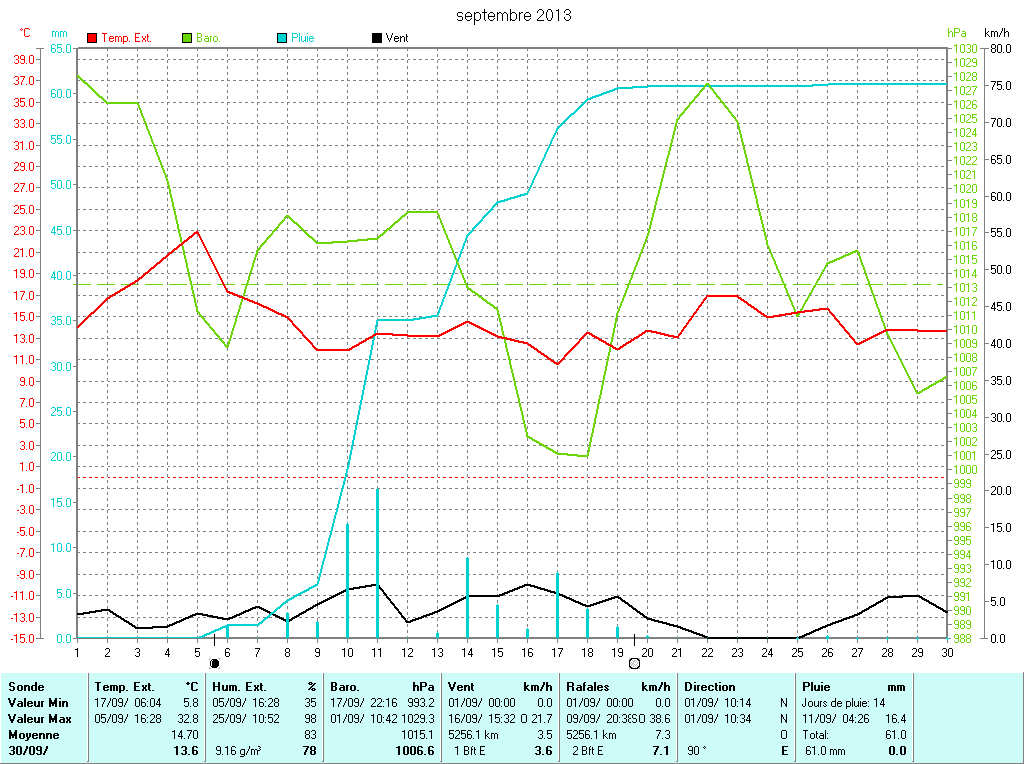Click the green Baro. legend swatch
This screenshot has width=1024, height=764.
[x=187, y=38]
